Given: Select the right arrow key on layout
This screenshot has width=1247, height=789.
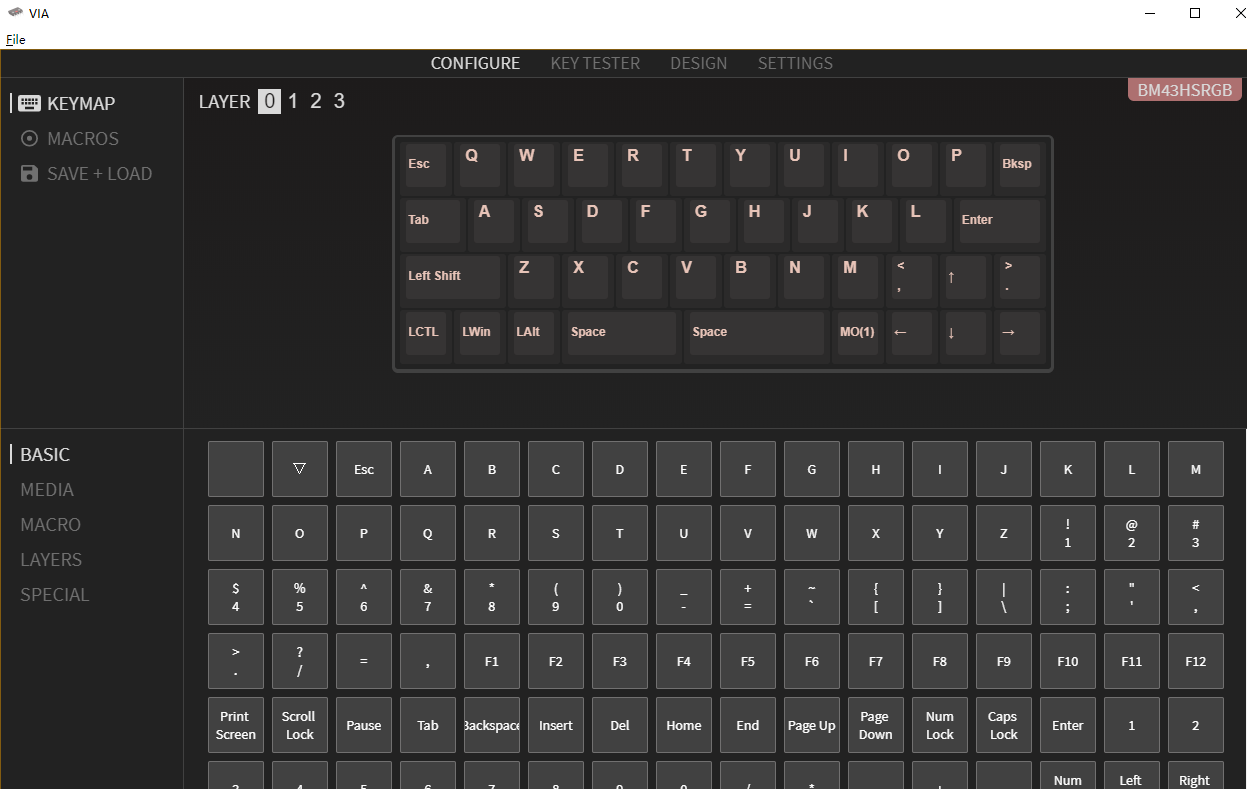Looking at the screenshot, I should (x=1019, y=333).
